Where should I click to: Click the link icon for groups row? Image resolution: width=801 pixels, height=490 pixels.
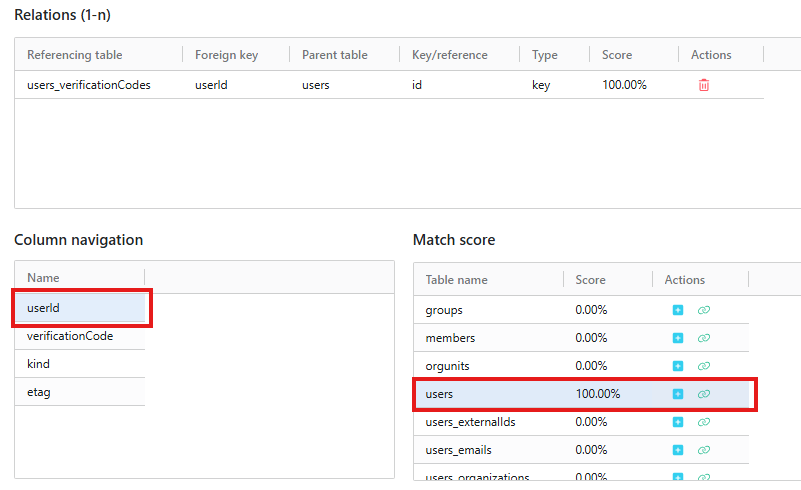pos(703,310)
